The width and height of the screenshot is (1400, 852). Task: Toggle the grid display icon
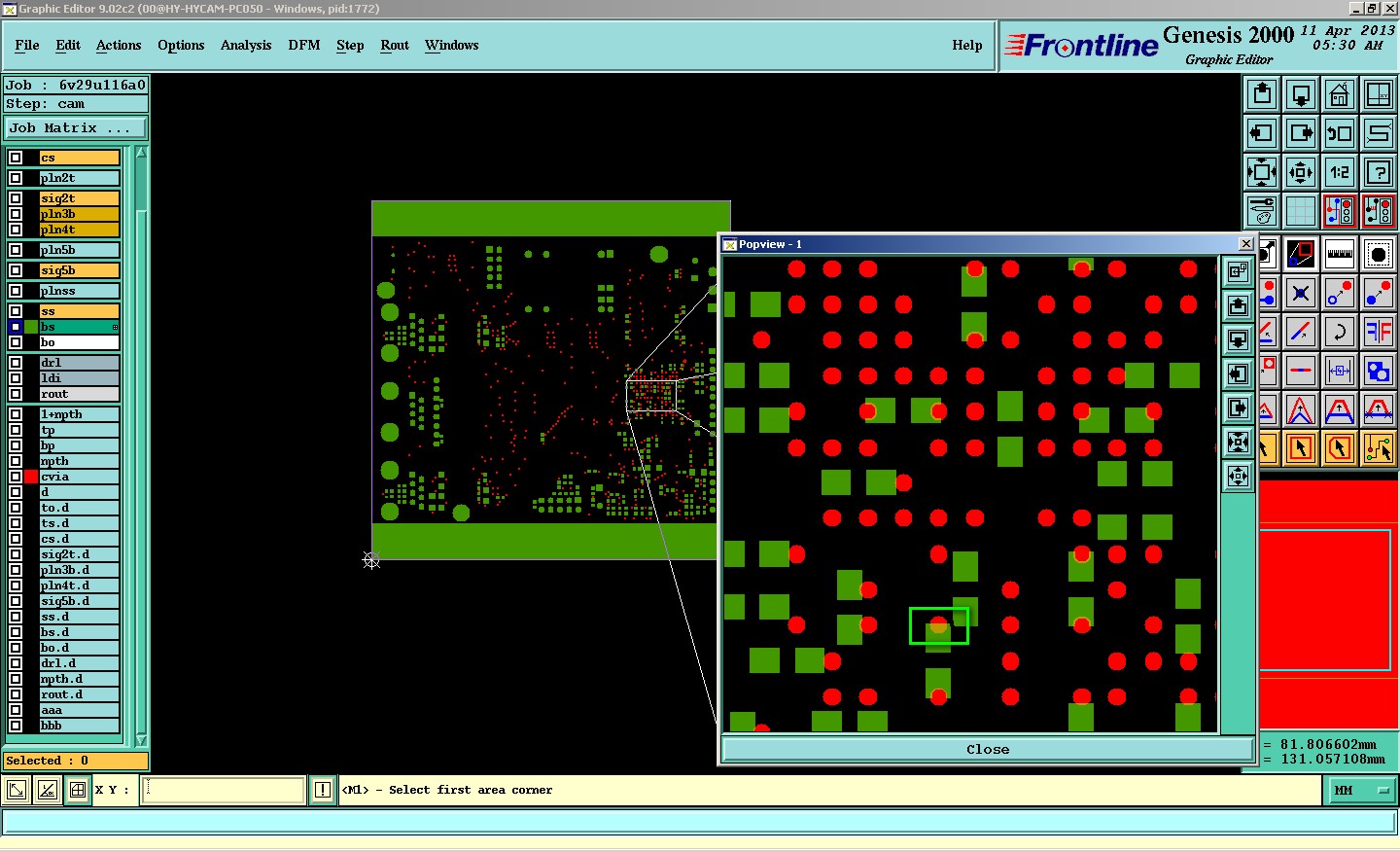click(1301, 211)
